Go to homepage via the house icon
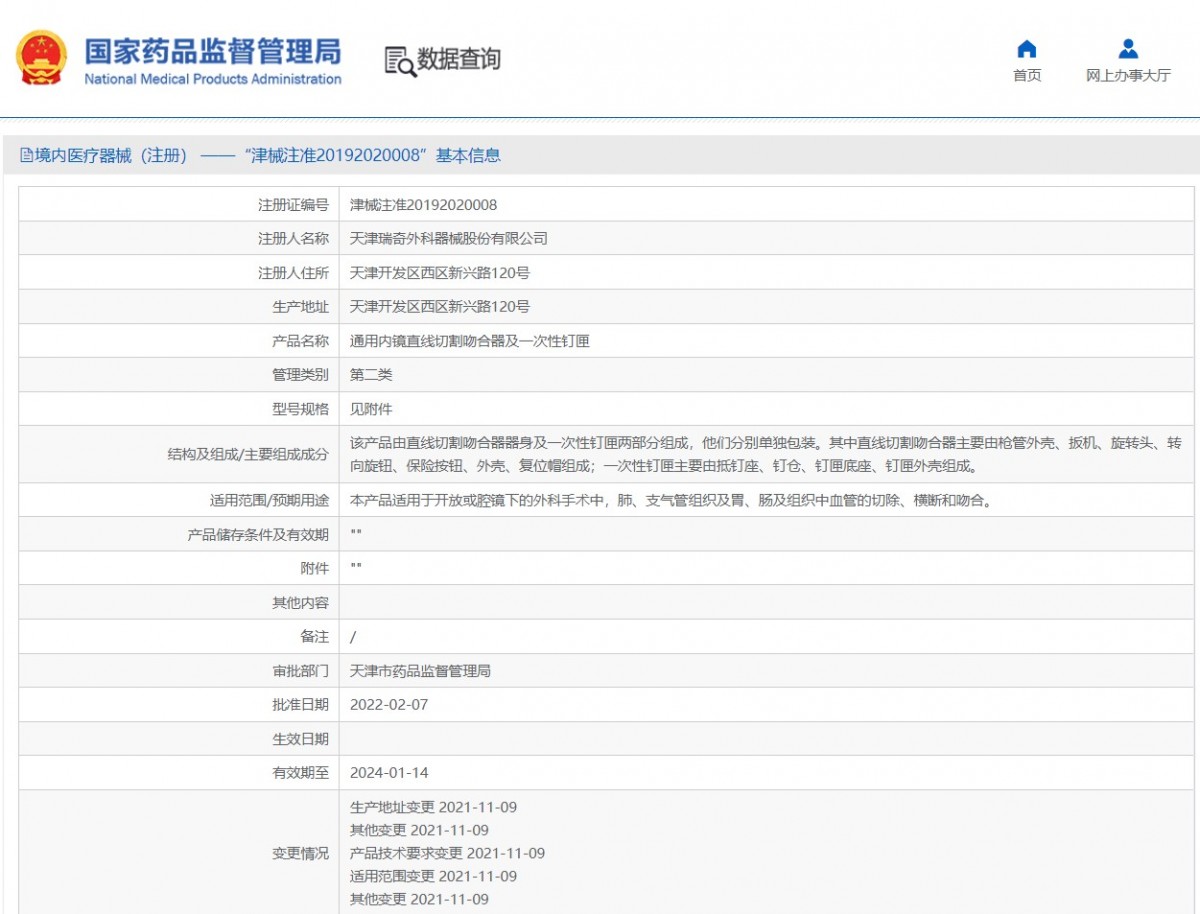This screenshot has width=1200, height=914. point(1026,49)
